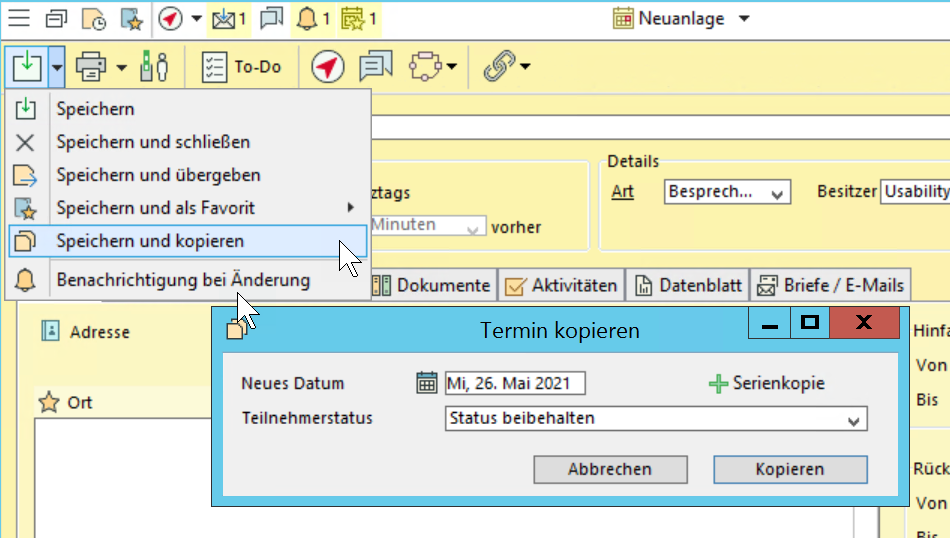This screenshot has height=538, width=950.
Task: Open the Briefe / E-Mails tab
Action: click(830, 285)
